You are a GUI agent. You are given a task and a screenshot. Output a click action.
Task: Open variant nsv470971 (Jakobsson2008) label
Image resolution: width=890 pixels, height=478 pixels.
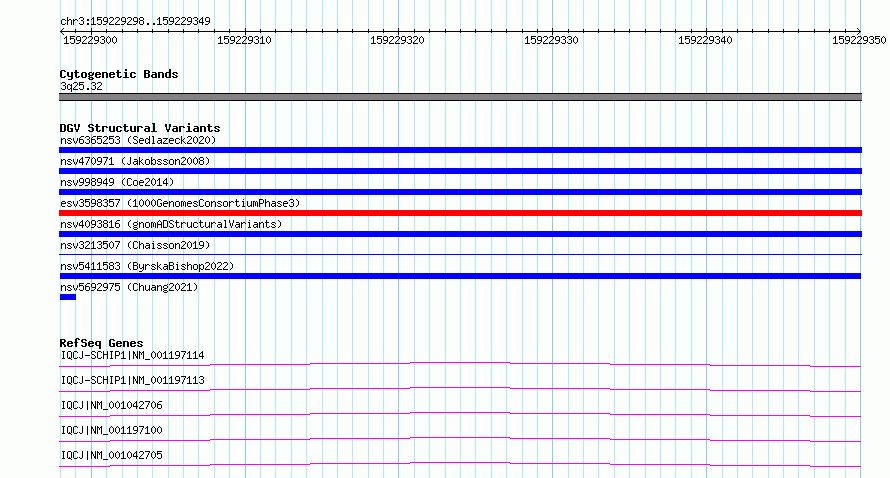point(135,161)
